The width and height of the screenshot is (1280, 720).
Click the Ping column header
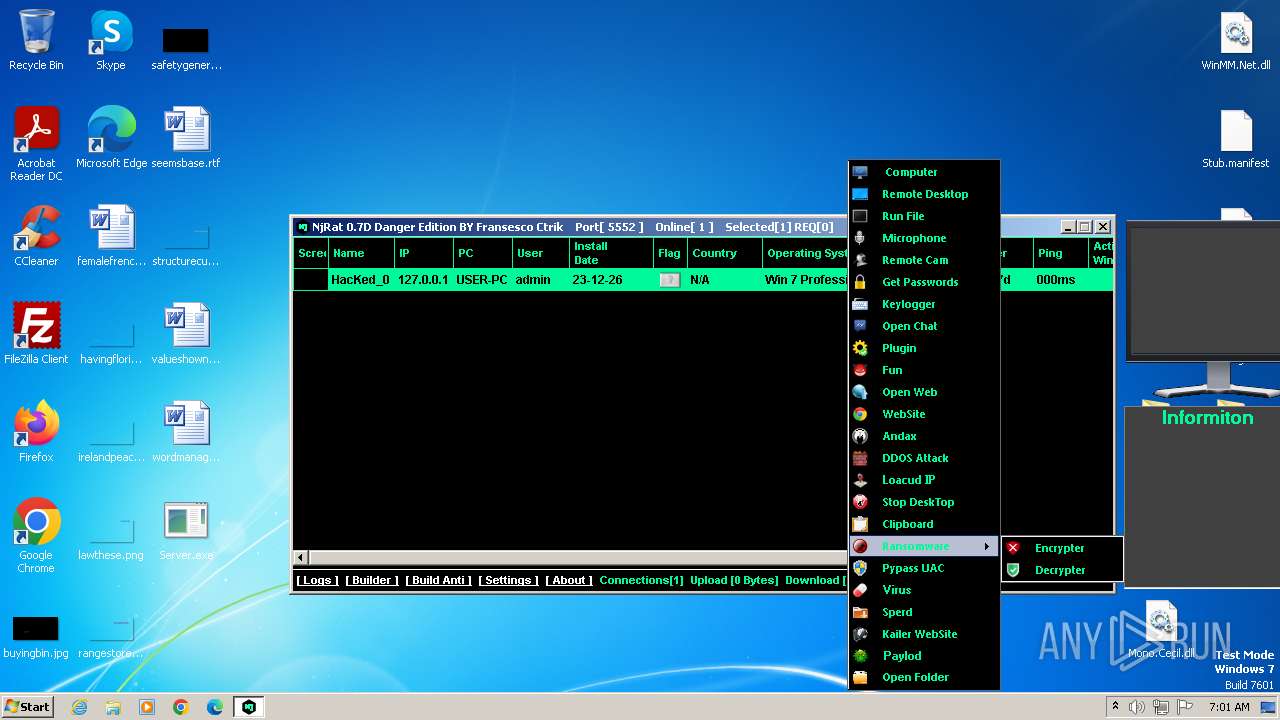[1061, 253]
